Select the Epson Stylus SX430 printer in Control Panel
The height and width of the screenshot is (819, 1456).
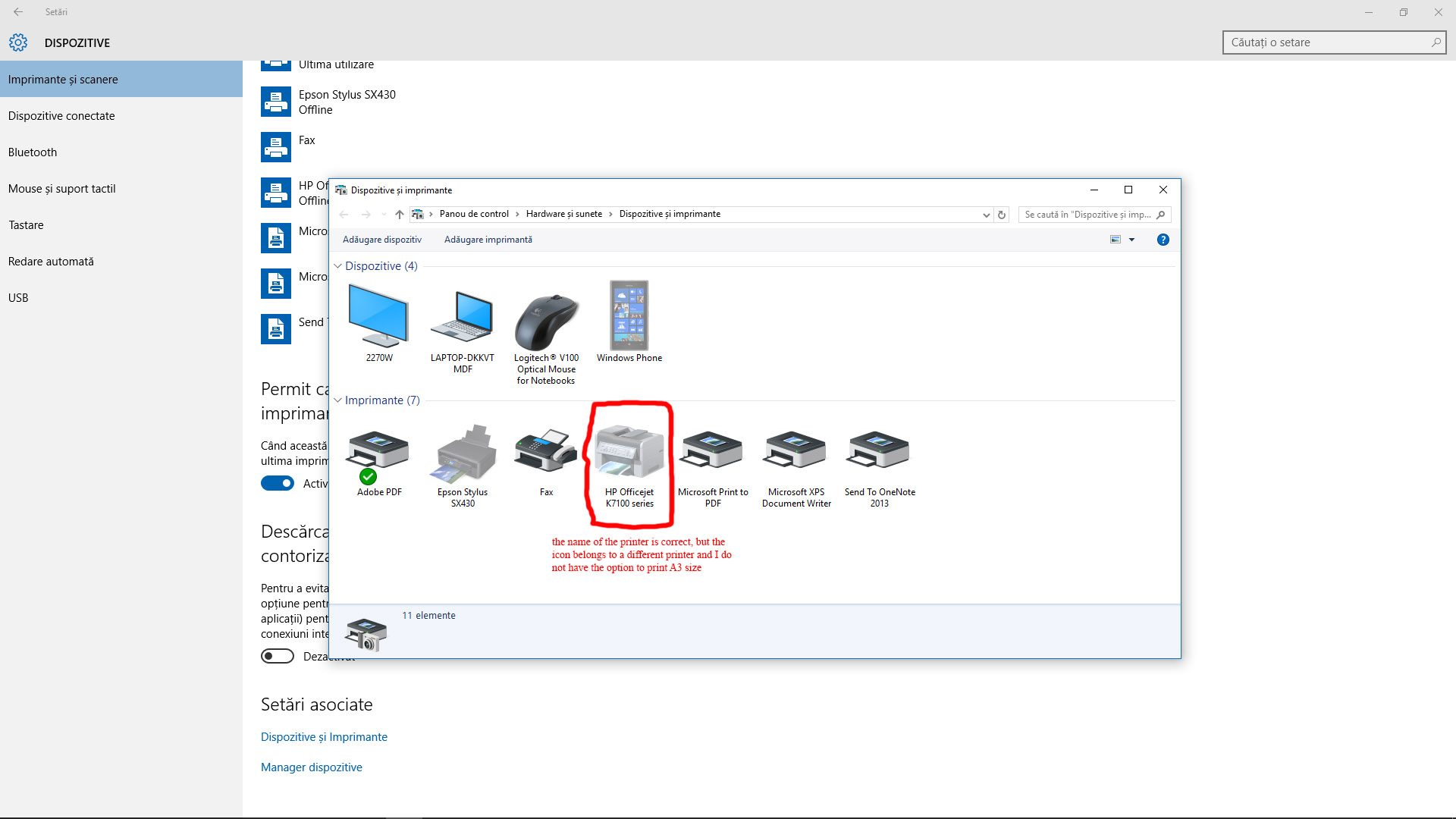click(463, 453)
